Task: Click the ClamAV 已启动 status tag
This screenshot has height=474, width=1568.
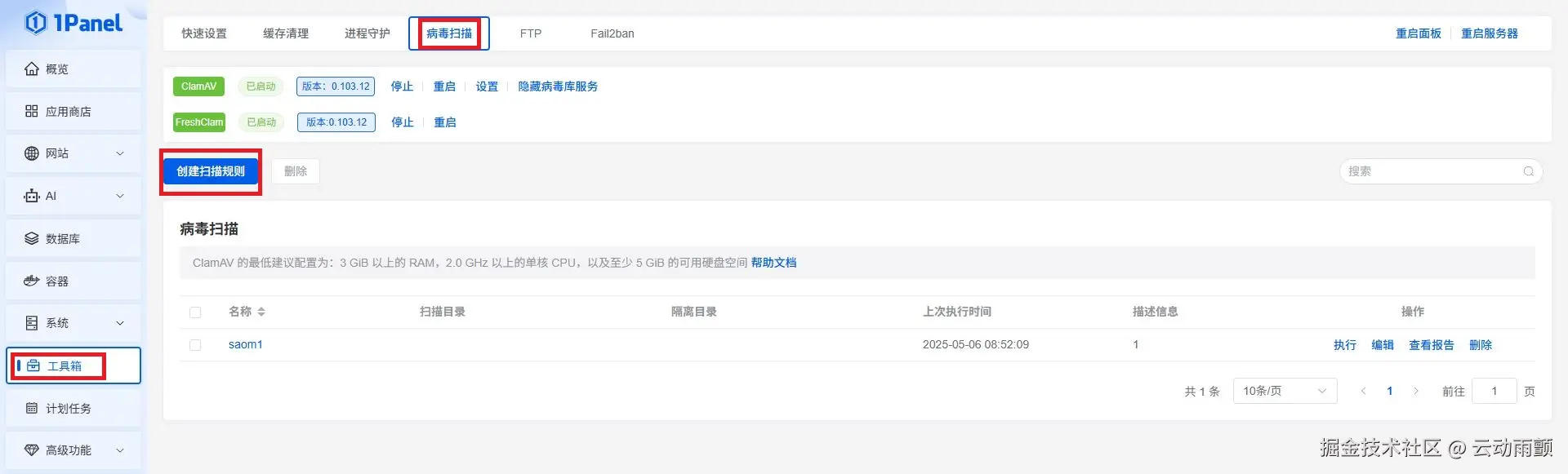Action: [x=261, y=86]
